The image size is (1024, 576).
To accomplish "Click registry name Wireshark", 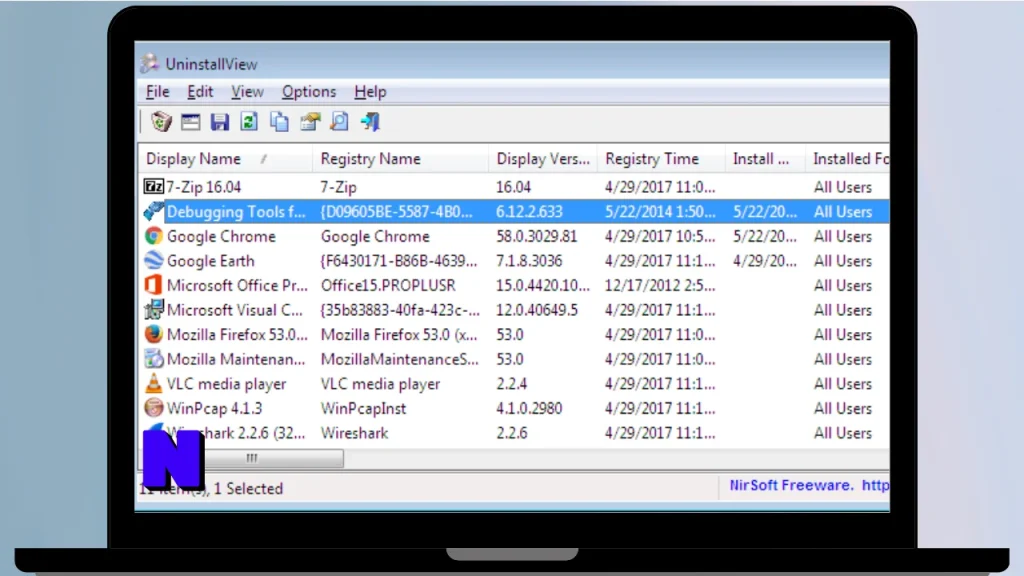I will click(354, 433).
